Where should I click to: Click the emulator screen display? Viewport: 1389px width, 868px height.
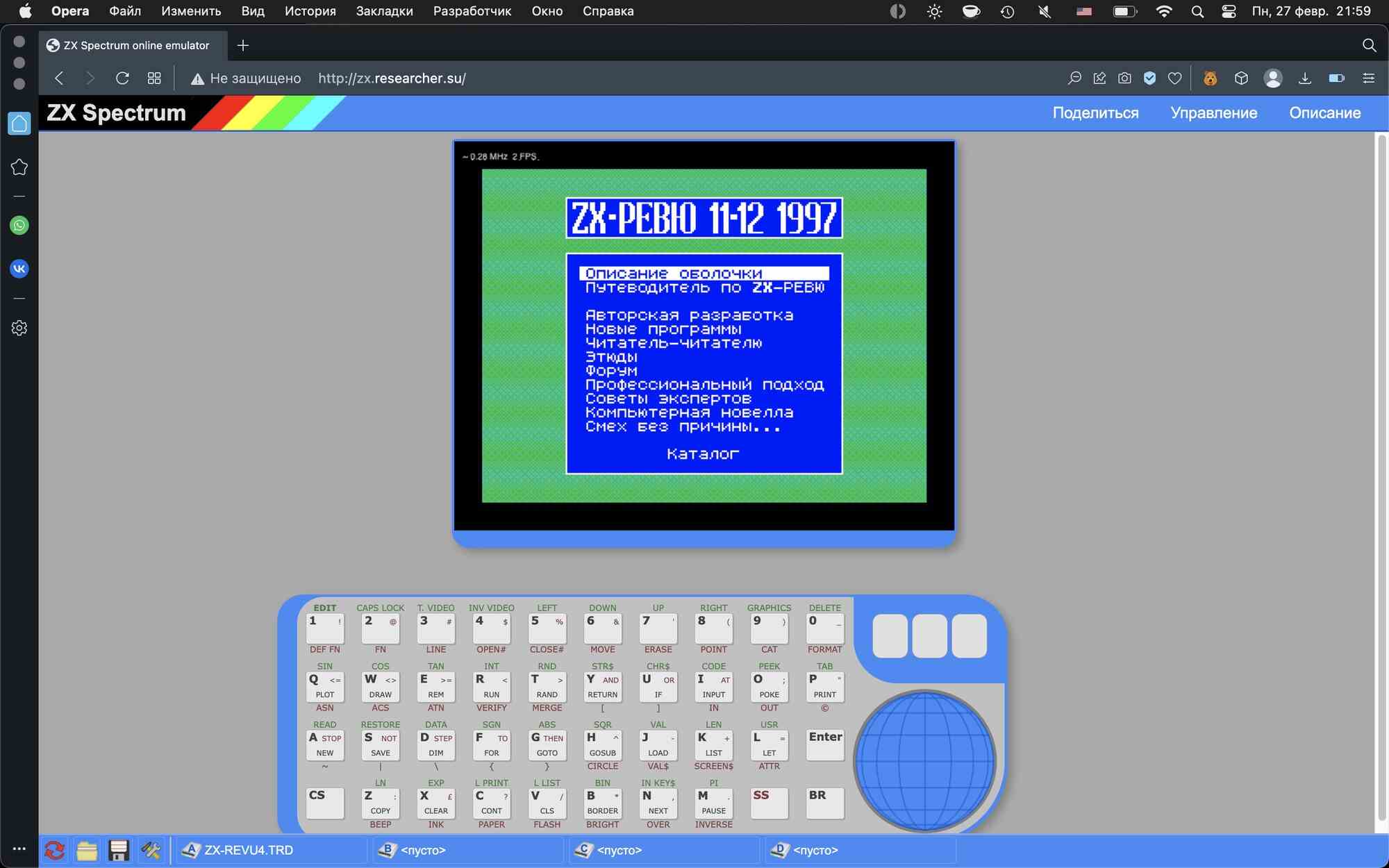coord(704,335)
